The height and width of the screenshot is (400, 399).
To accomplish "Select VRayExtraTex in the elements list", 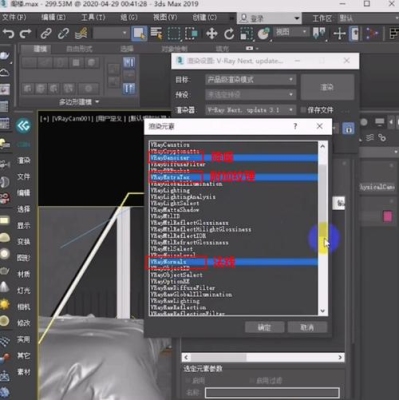I will (x=233, y=177).
